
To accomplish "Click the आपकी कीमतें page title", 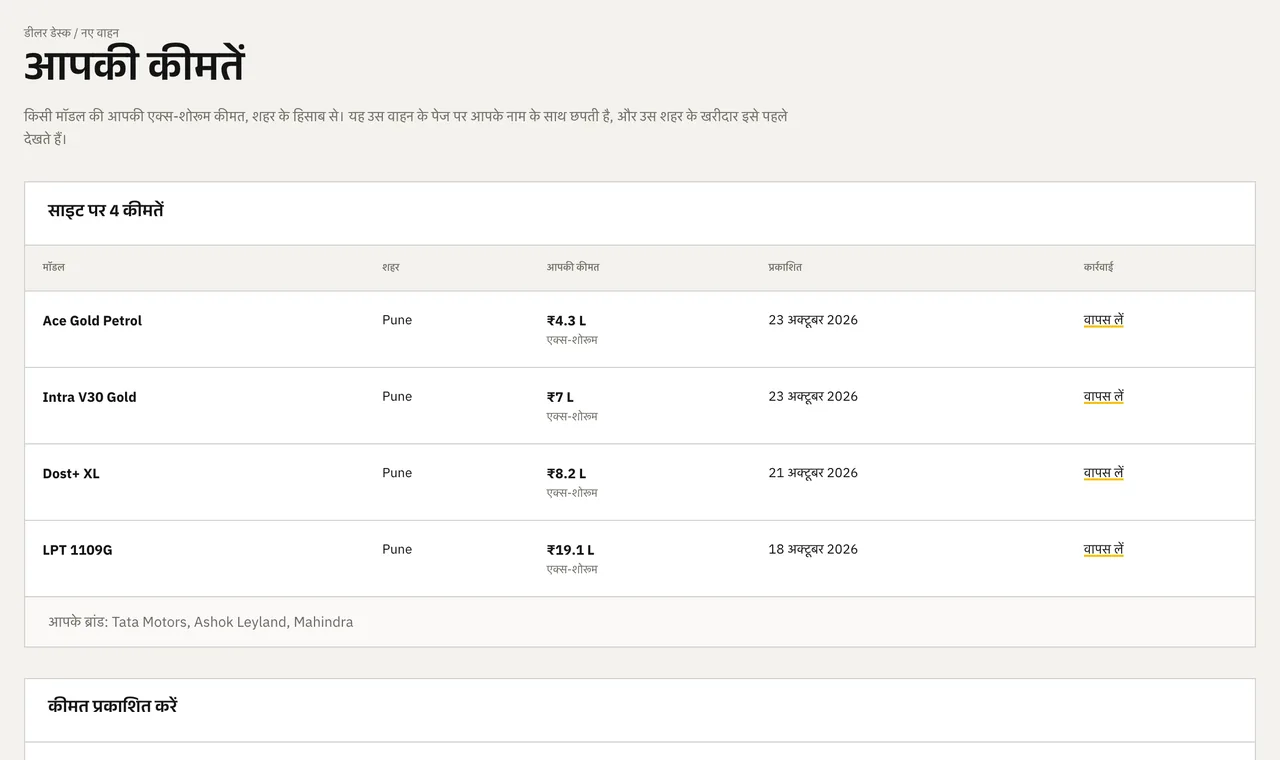I will point(134,66).
